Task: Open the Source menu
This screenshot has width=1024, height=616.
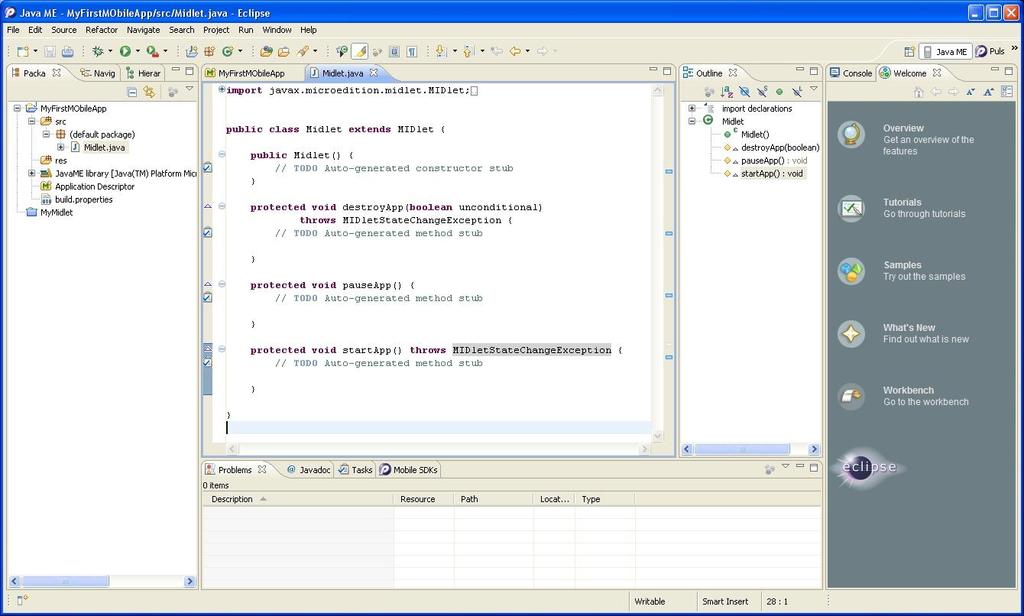Action: [x=64, y=30]
